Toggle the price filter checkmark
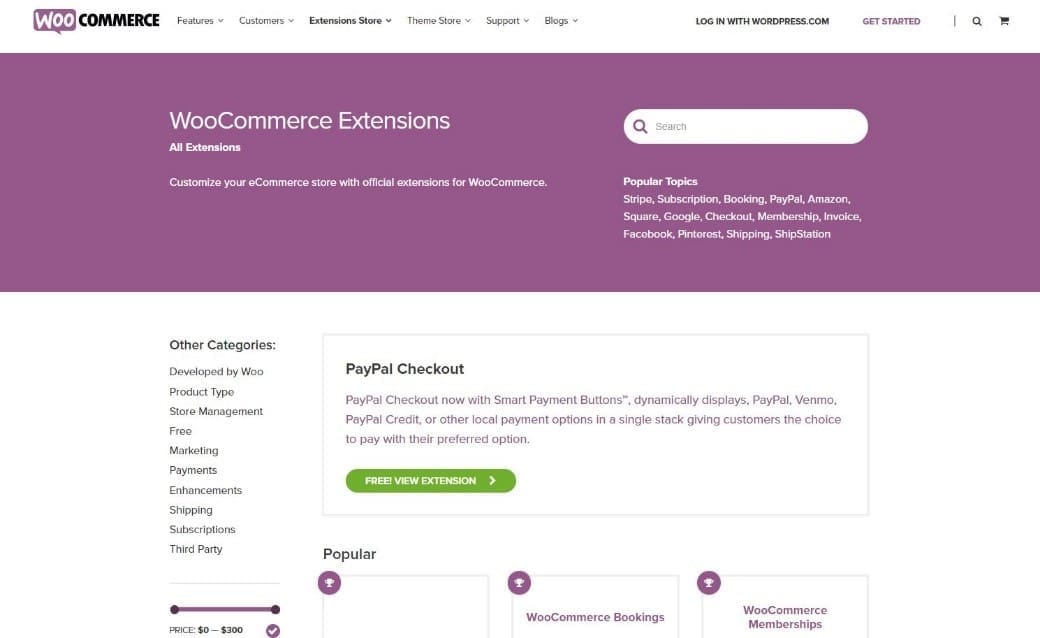The height and width of the screenshot is (638, 1040). tap(272, 630)
